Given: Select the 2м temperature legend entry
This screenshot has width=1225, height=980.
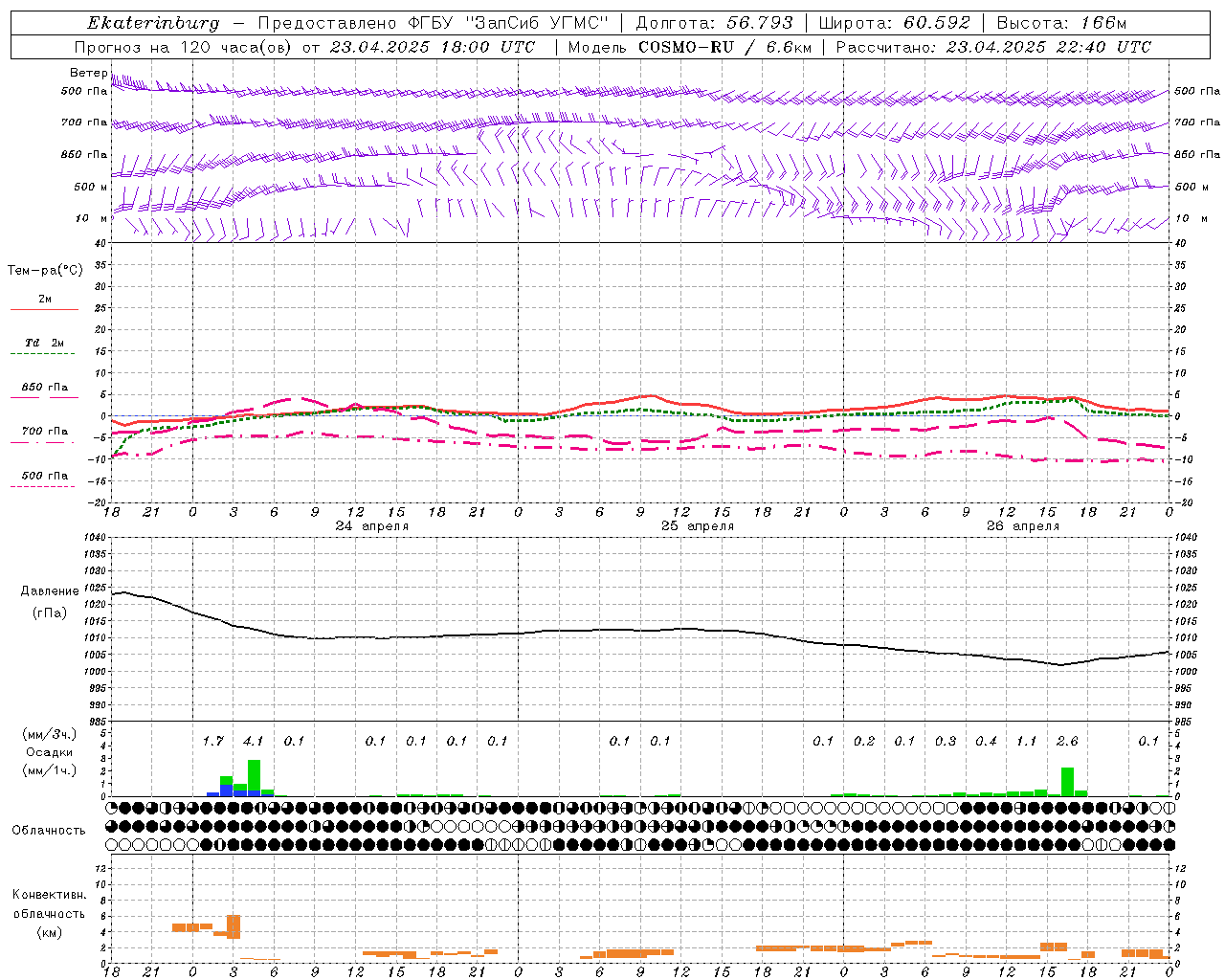Looking at the screenshot, I should [45, 300].
